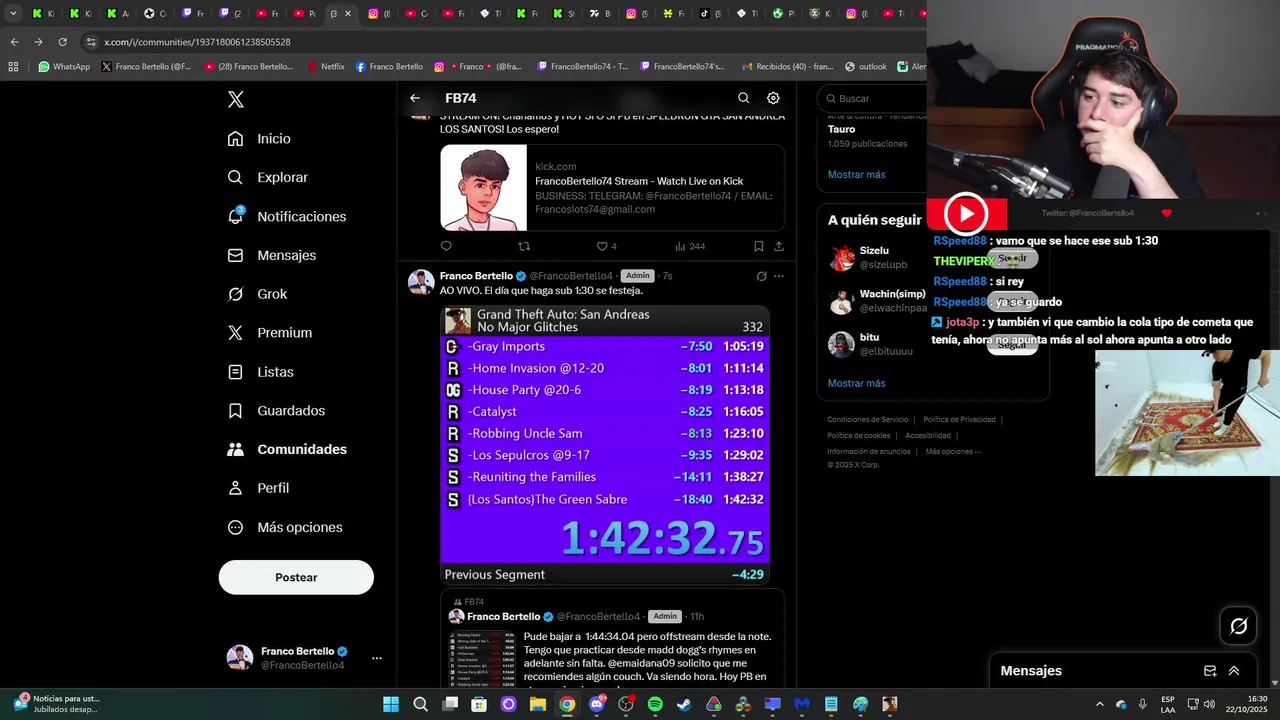This screenshot has width=1280, height=720.
Task: Open Windows Start menu
Action: coord(391,704)
